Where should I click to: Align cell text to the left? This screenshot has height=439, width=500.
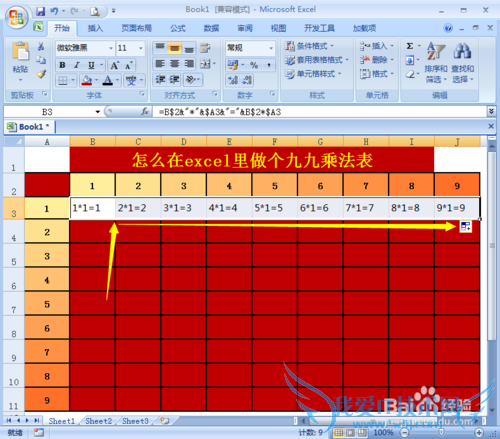click(160, 64)
